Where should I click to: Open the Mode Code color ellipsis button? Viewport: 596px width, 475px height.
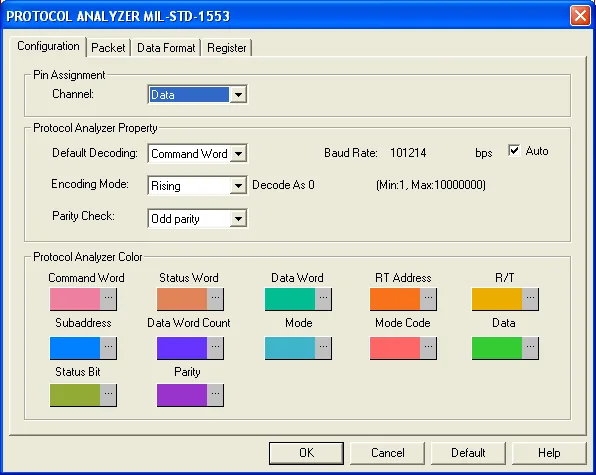click(428, 348)
